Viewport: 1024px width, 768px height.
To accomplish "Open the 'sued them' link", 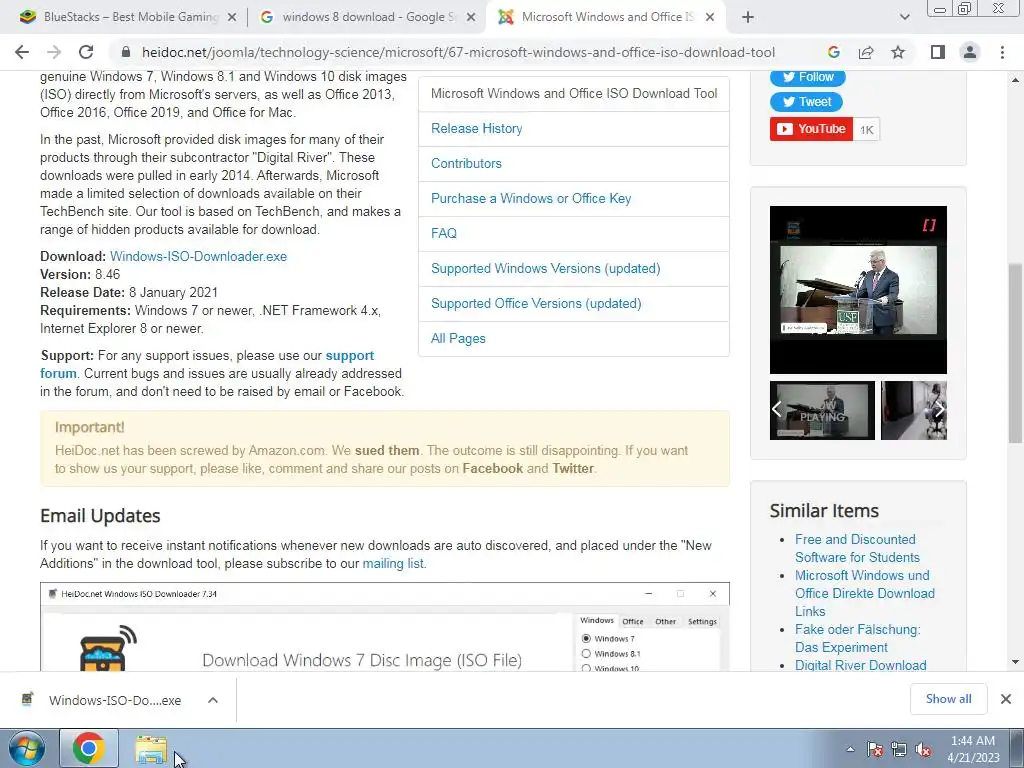I will tap(387, 450).
